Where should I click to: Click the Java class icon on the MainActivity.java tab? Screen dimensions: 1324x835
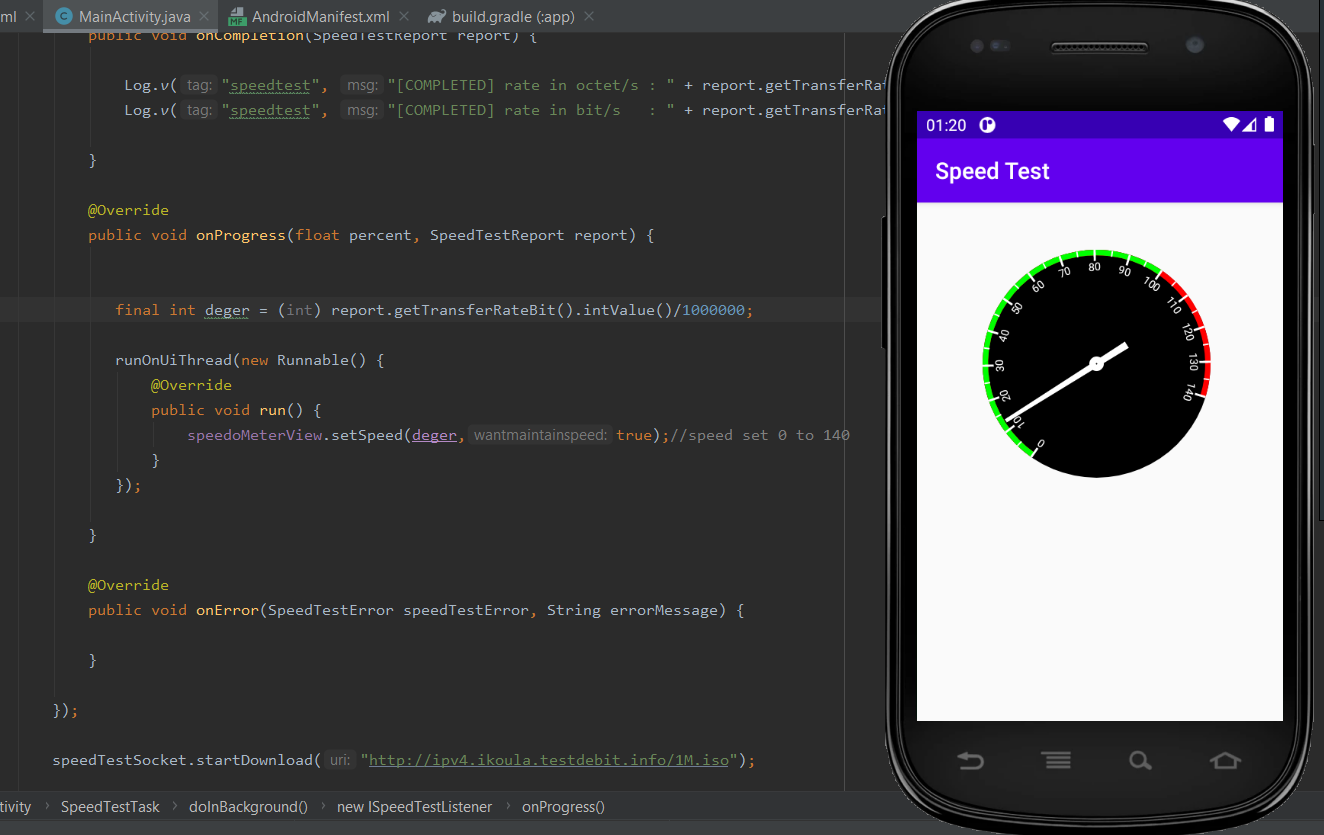pyautogui.click(x=64, y=17)
